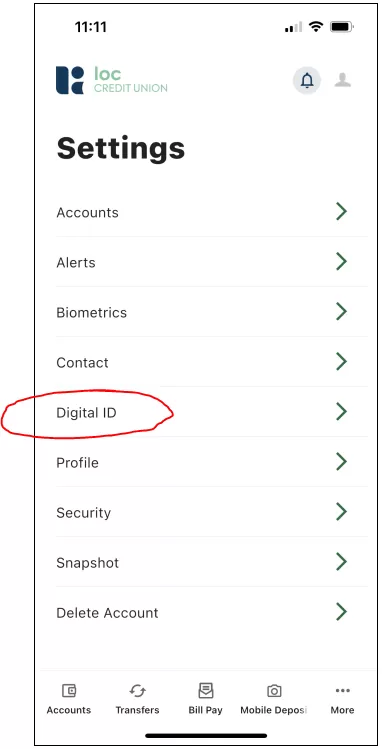Screen dimensions: 382x749
Task: Open the Security settings entry
Action: [x=212, y=512]
